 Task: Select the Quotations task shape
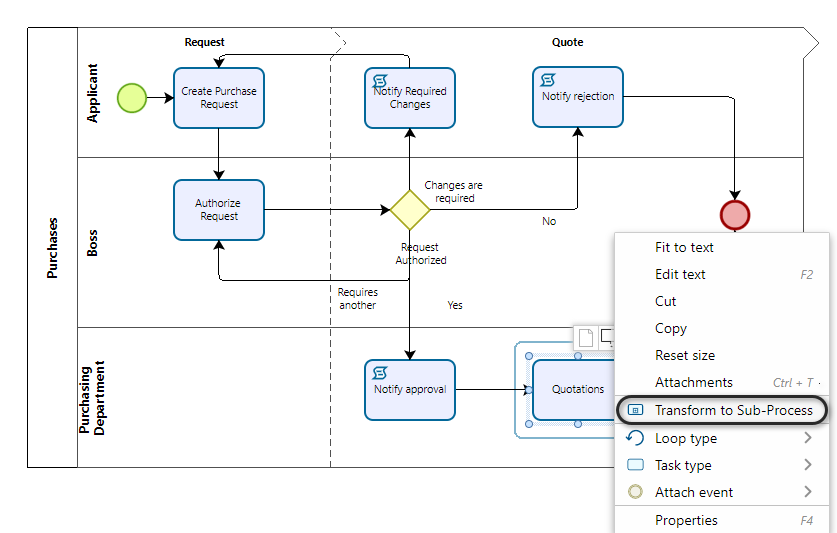click(570, 389)
